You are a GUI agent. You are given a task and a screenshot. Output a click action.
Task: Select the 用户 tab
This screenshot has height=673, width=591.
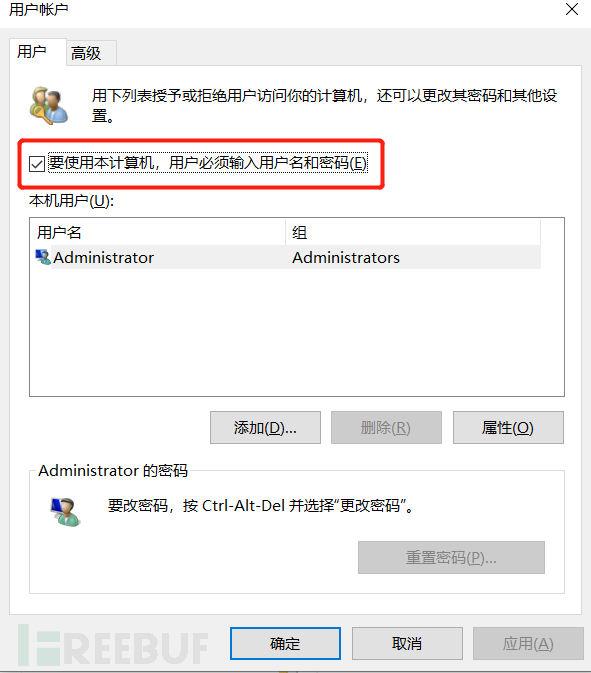tap(32, 52)
